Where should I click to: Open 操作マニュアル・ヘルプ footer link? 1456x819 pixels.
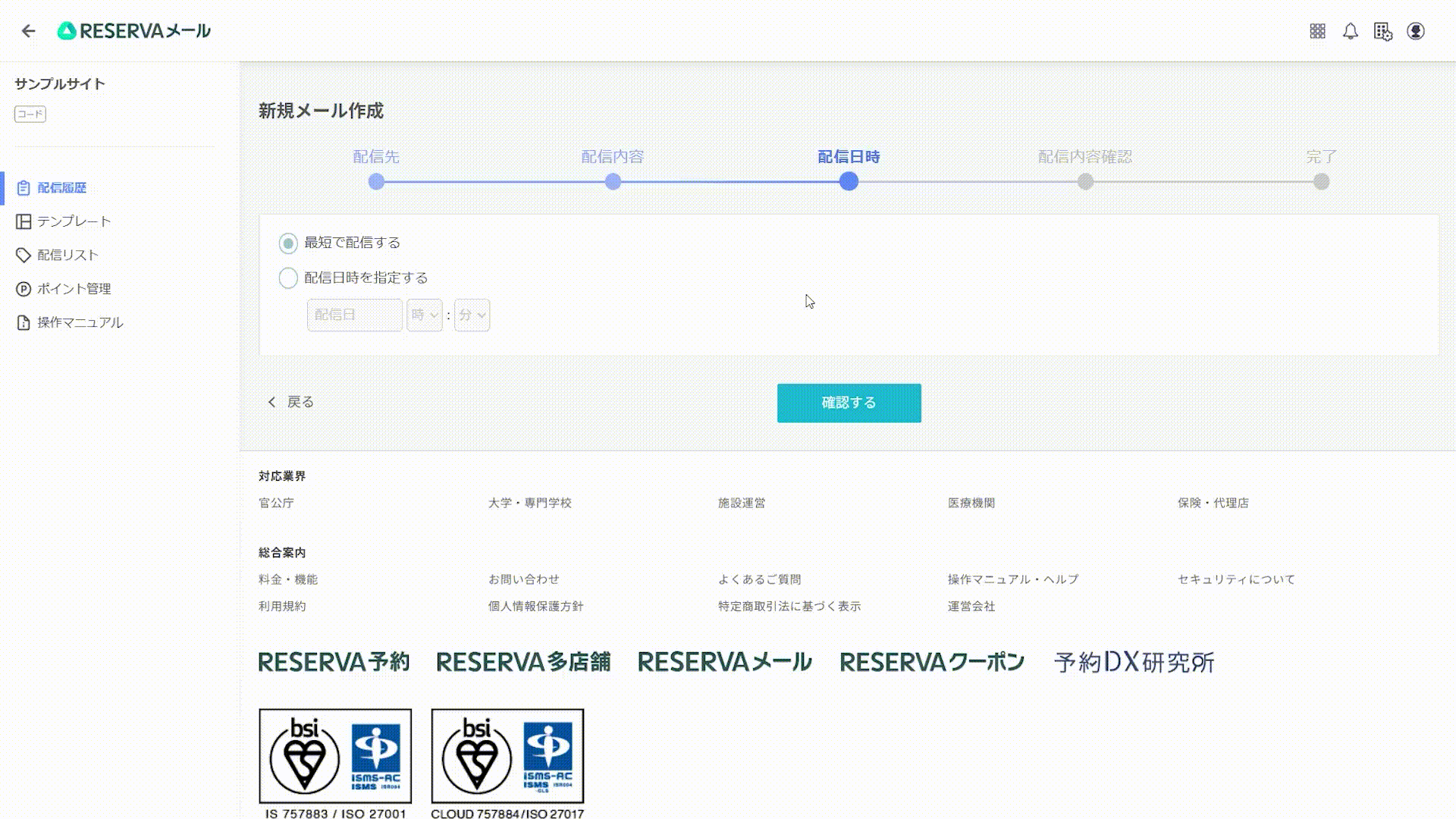(x=1012, y=579)
